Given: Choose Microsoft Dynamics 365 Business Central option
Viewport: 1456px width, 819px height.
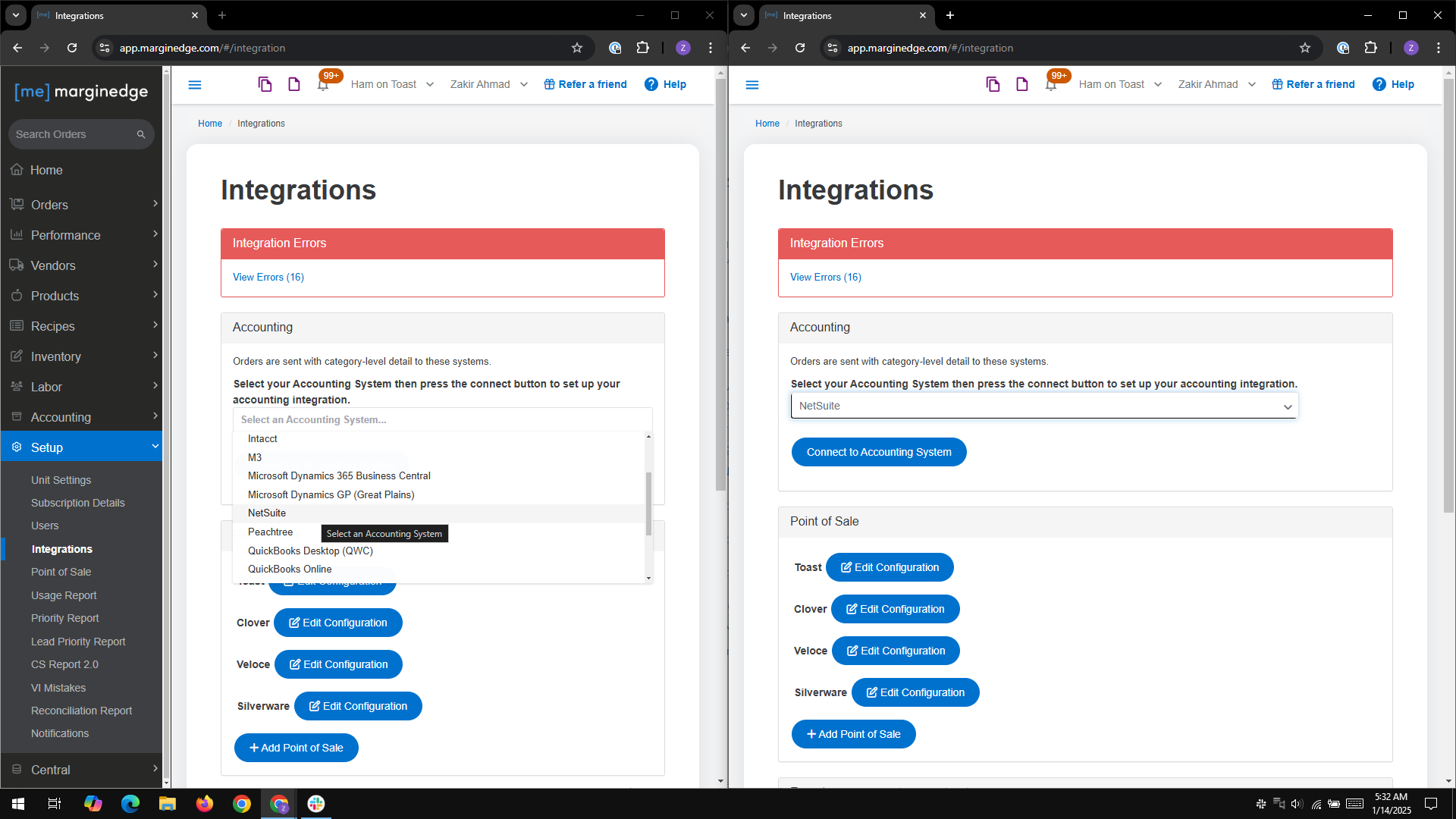Looking at the screenshot, I should 339,475.
